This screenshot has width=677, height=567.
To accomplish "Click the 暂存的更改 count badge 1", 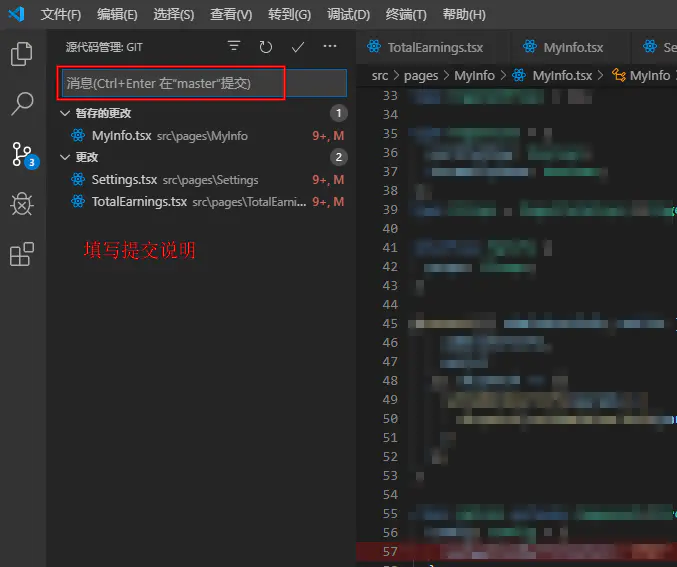I will click(x=338, y=113).
